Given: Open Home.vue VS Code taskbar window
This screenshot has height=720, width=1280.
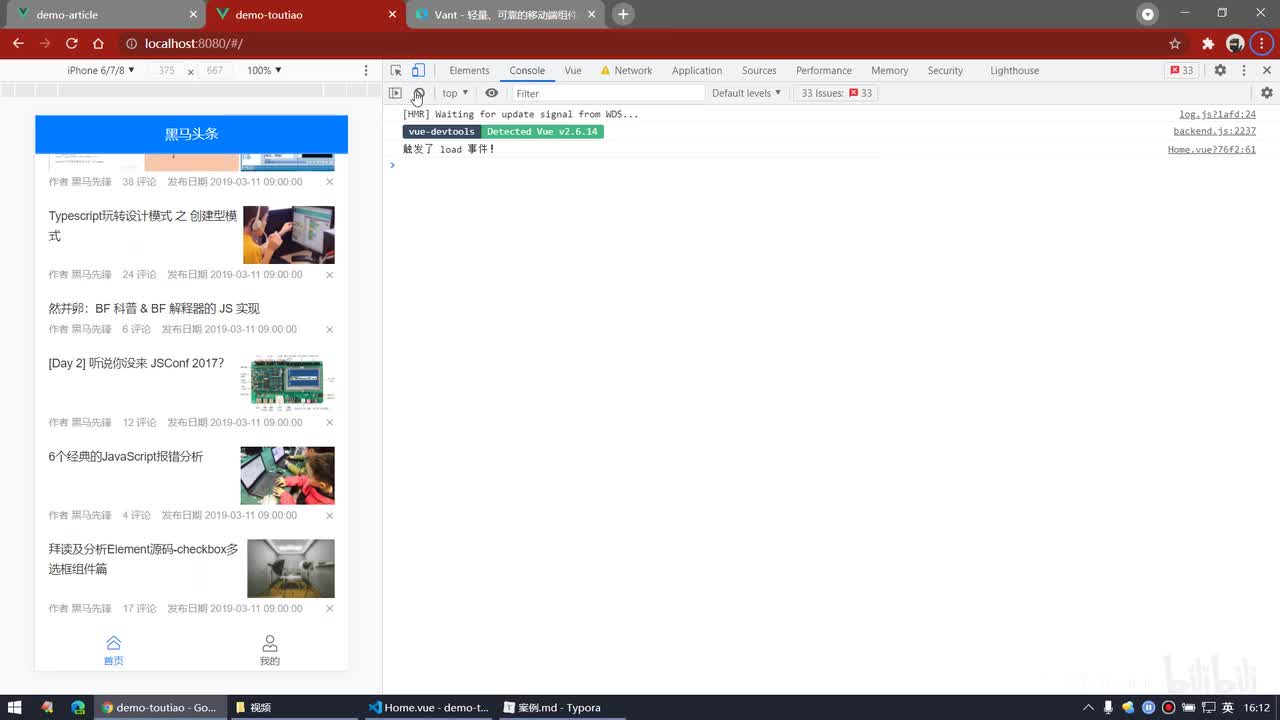Looking at the screenshot, I should [428, 707].
